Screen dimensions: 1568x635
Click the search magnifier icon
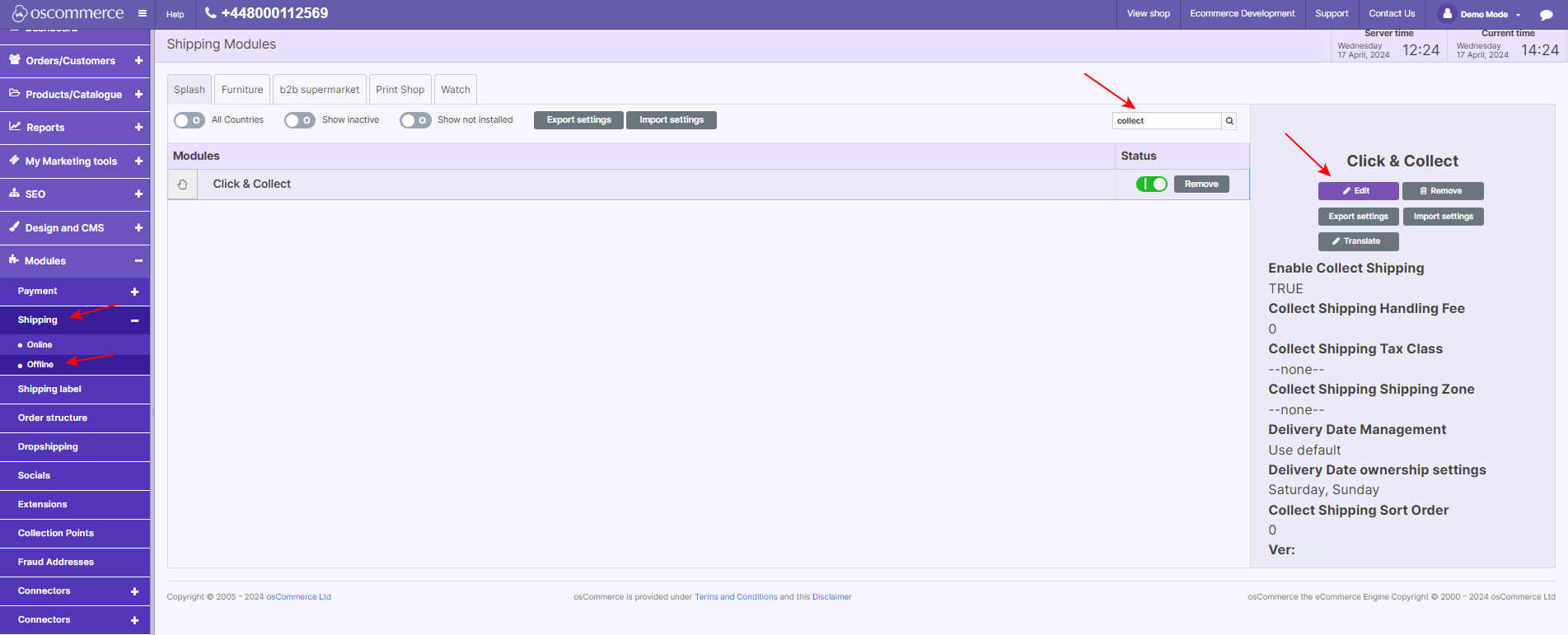pyautogui.click(x=1229, y=121)
